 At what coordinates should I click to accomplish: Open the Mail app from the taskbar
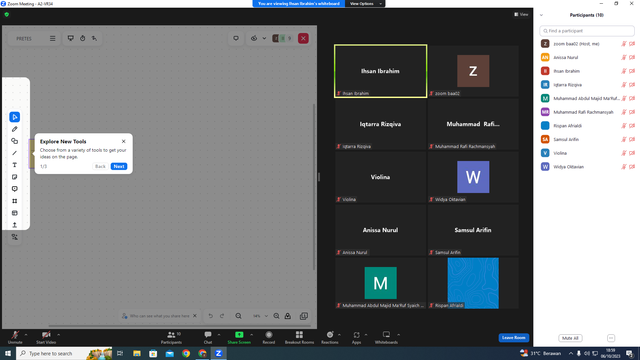[169, 353]
